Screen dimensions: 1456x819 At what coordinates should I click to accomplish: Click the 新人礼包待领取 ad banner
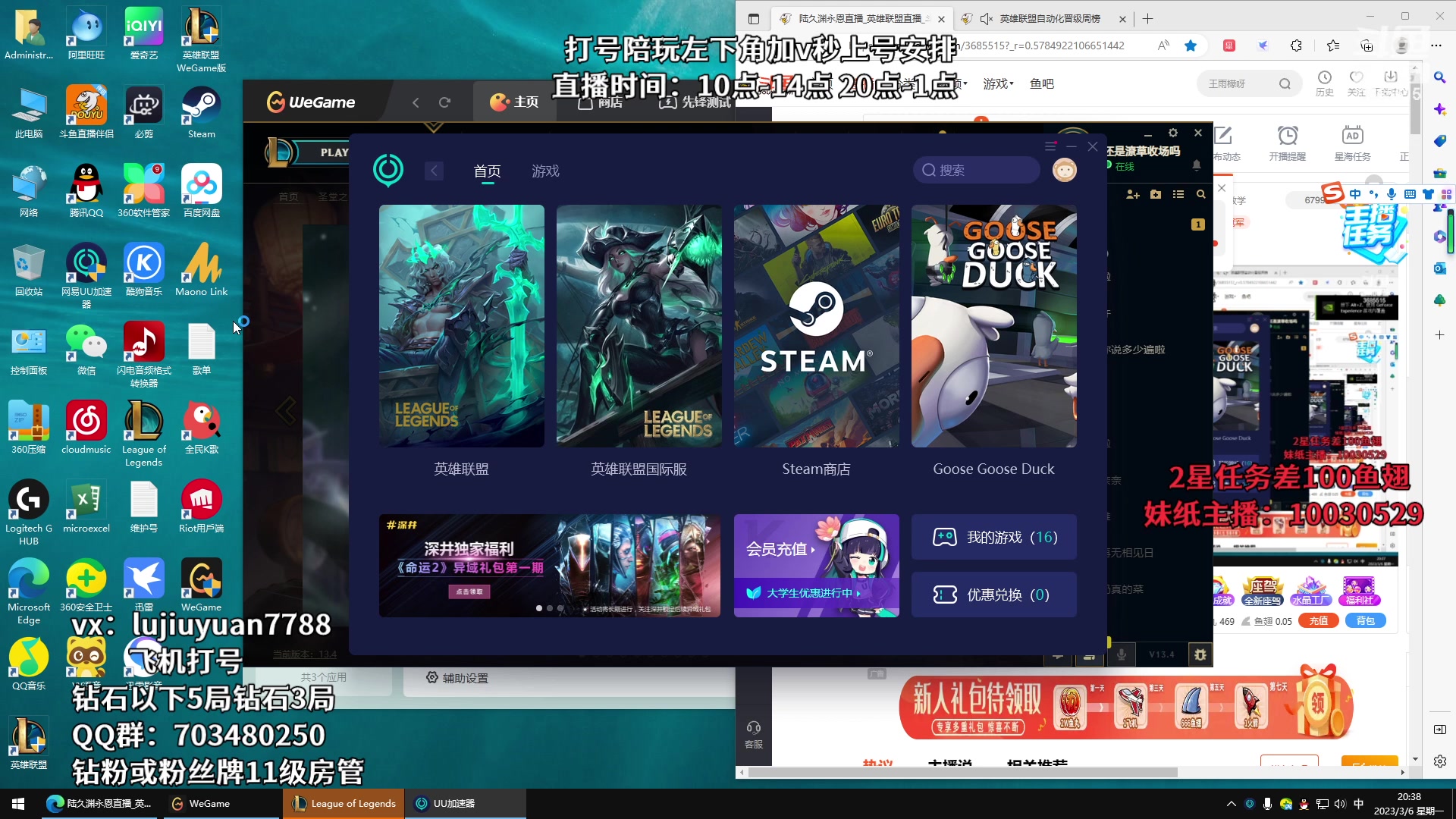click(1126, 704)
